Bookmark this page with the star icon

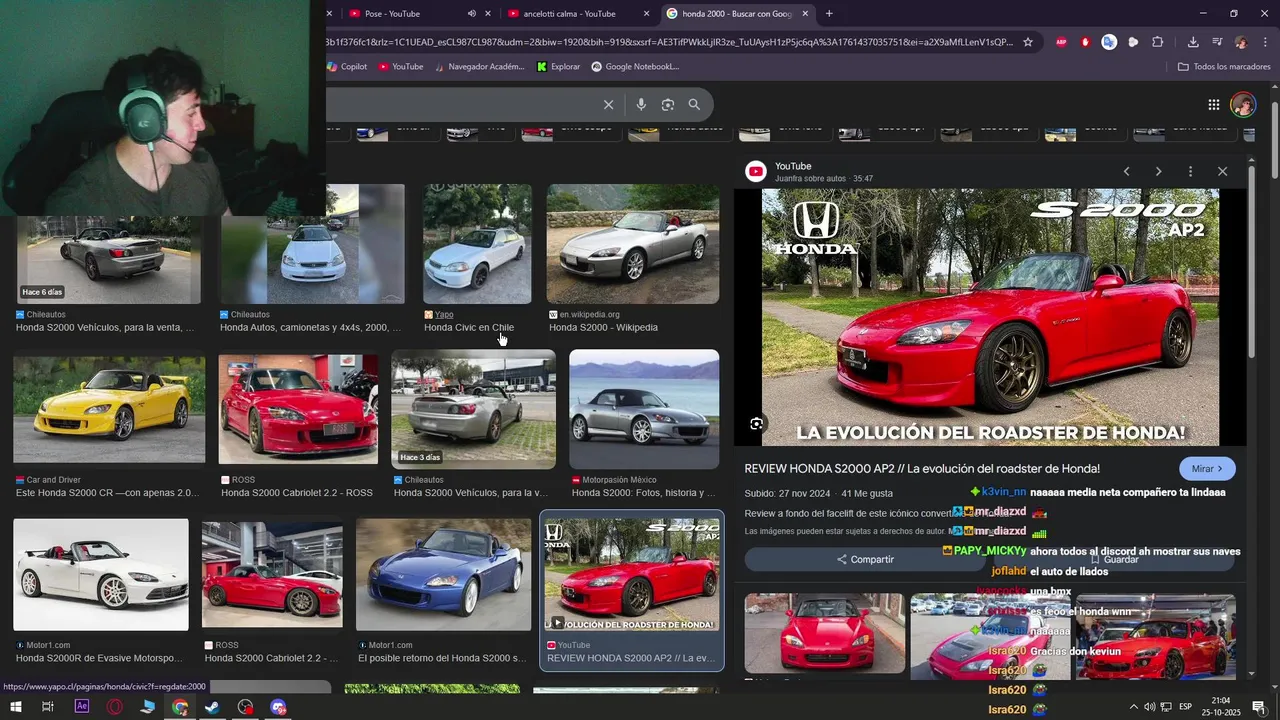tap(1027, 42)
